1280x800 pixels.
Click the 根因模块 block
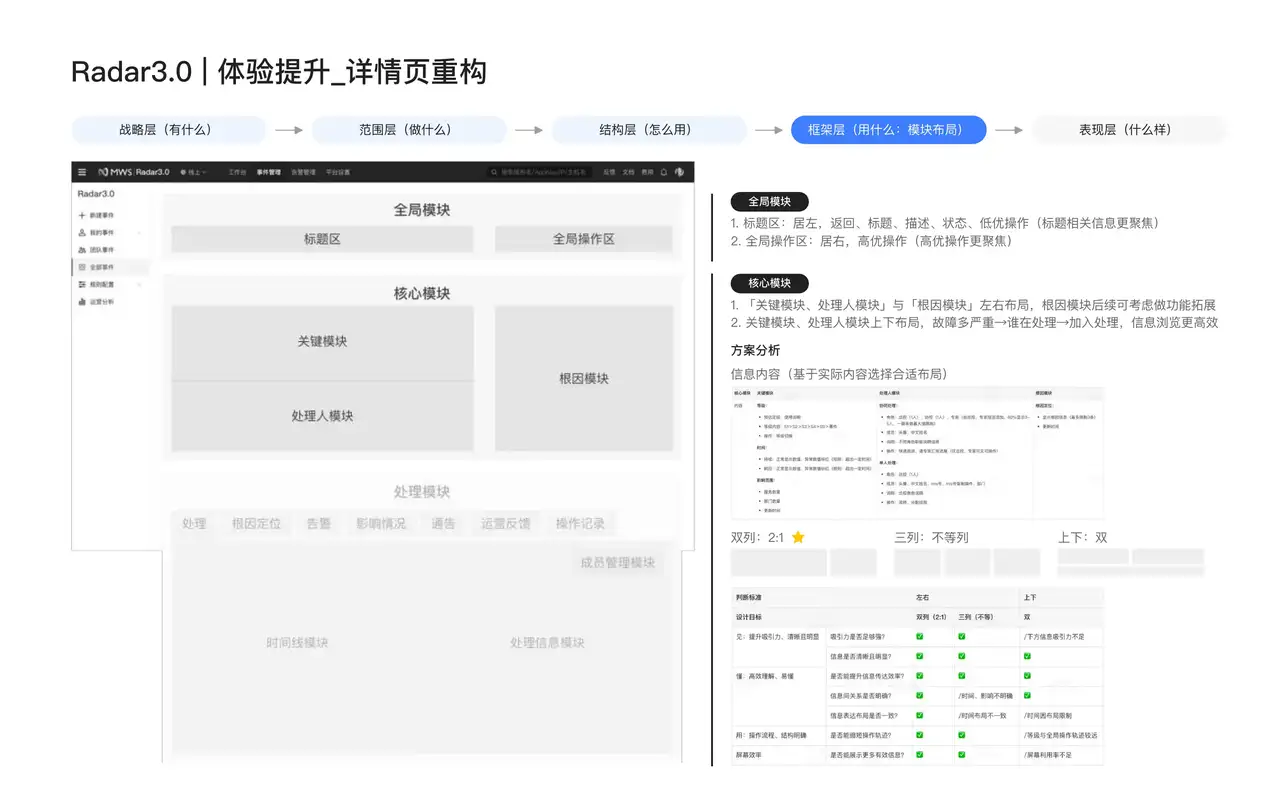click(x=584, y=378)
